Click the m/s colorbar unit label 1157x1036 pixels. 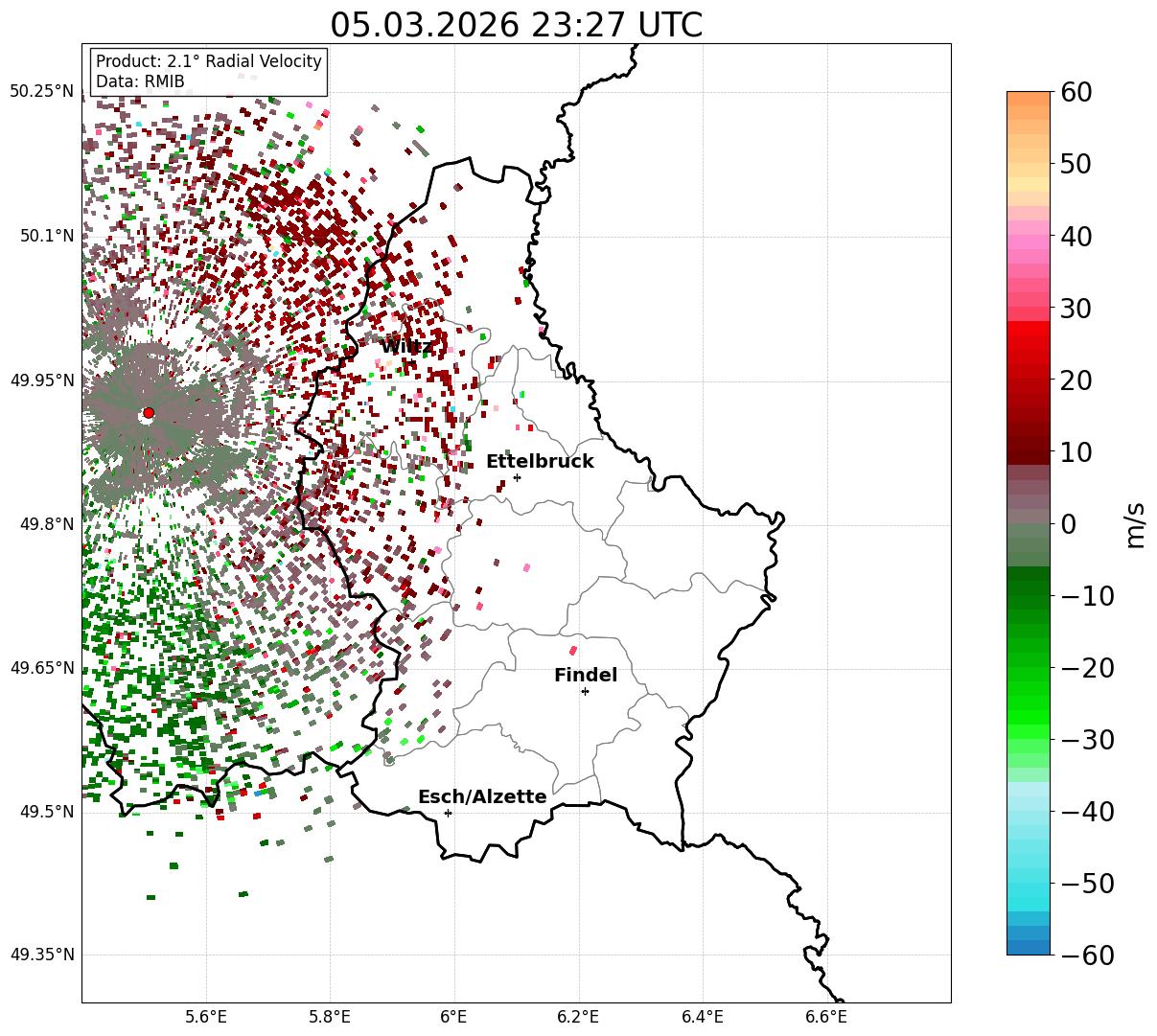[1136, 524]
